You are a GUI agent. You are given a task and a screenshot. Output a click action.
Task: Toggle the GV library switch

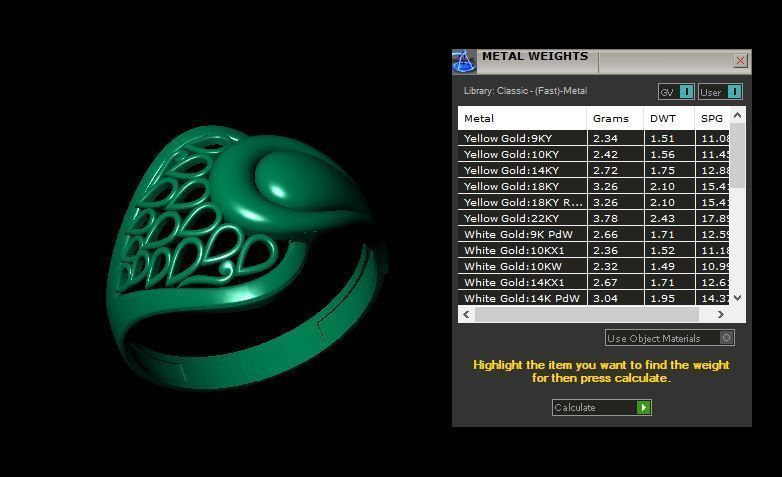(x=676, y=92)
